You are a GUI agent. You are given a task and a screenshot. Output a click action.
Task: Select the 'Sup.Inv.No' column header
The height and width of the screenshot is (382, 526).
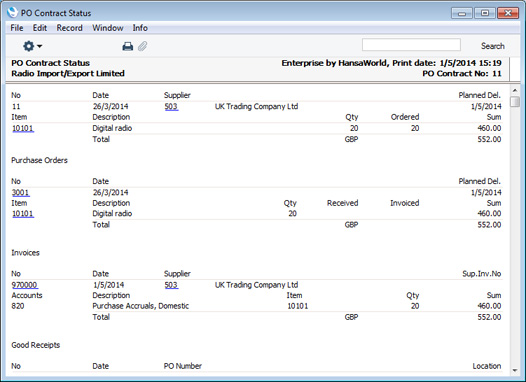click(481, 274)
